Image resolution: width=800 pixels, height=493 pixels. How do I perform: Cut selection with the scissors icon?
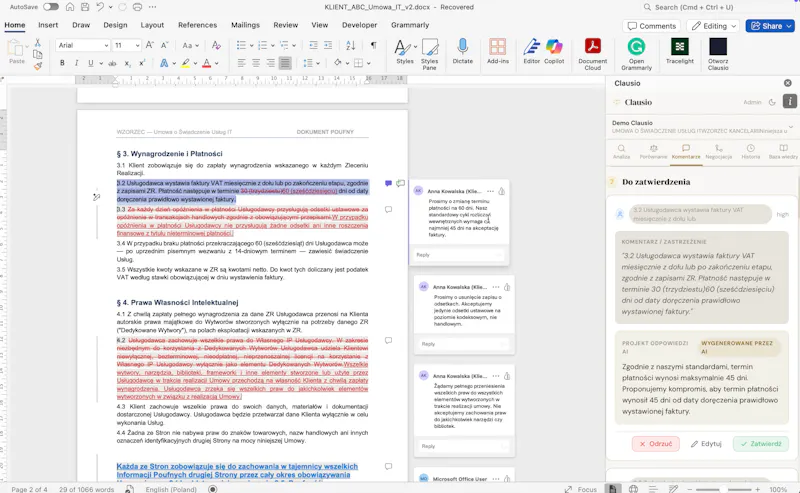(37, 43)
